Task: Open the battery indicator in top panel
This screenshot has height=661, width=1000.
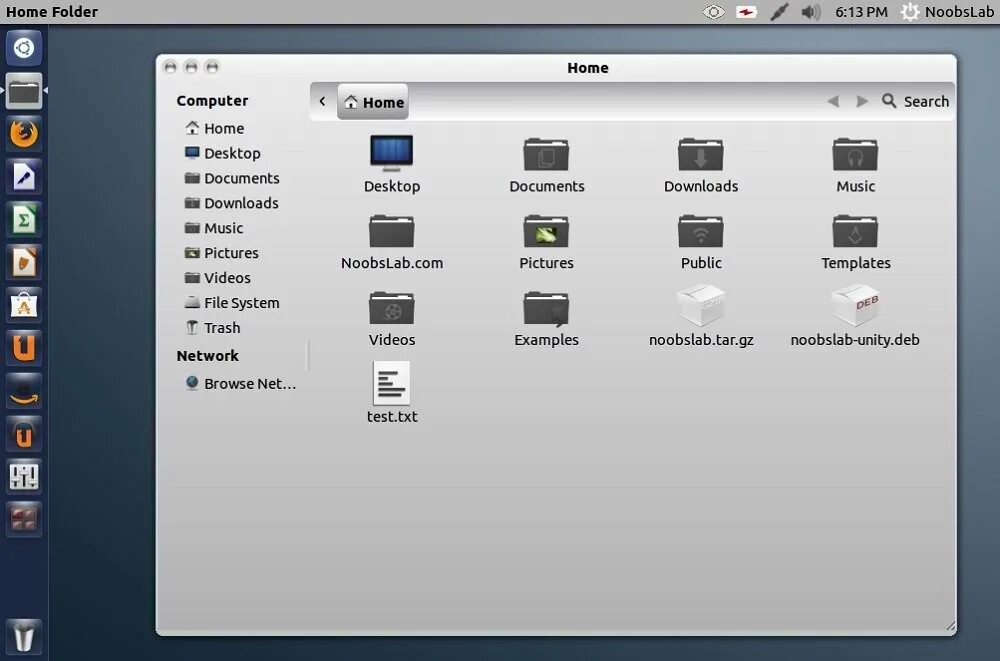Action: 746,11
